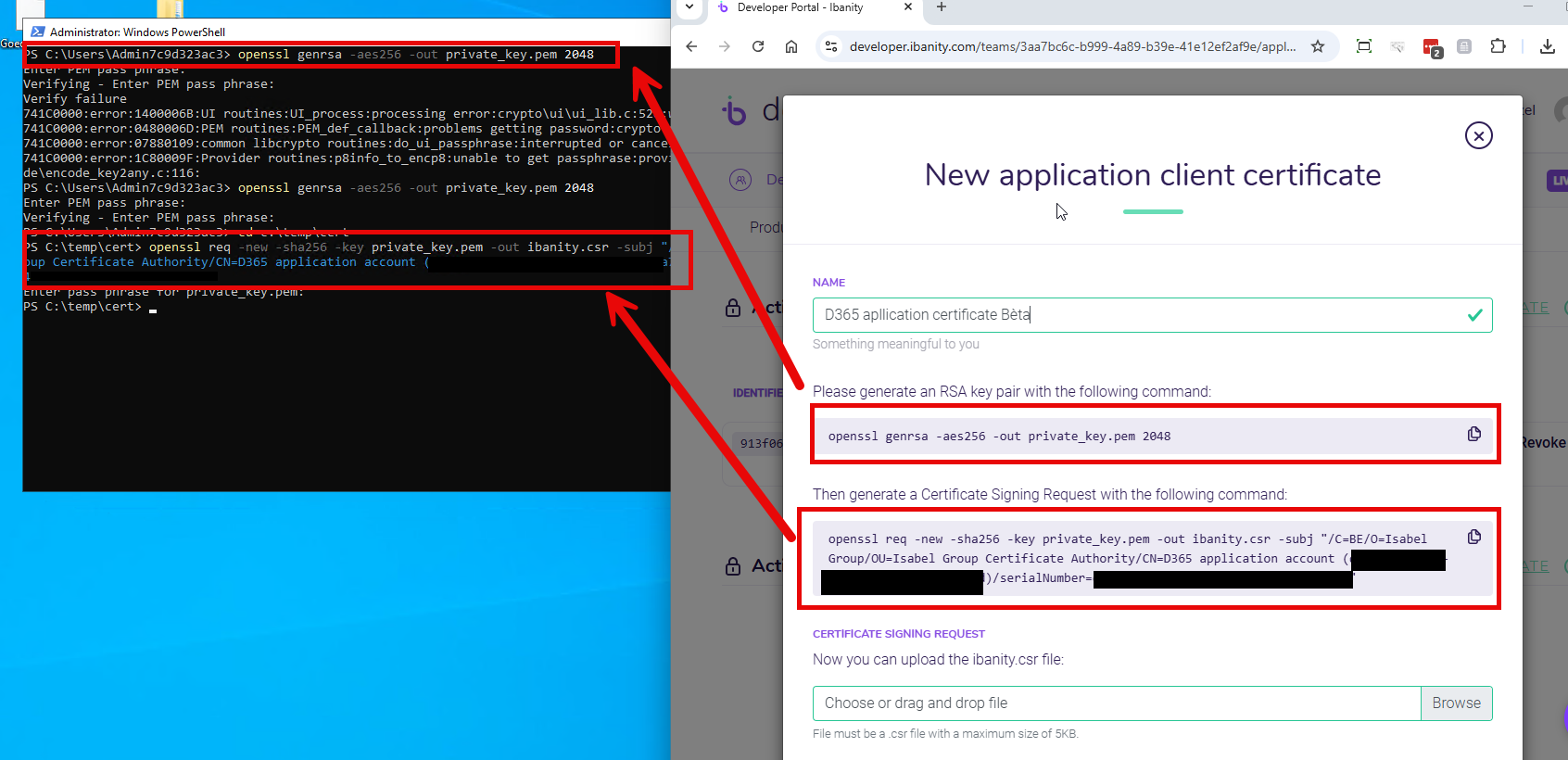Switch to the Developer Portal - Ibanity tab
Viewport: 1568px width, 760px height.
tap(801, 7)
